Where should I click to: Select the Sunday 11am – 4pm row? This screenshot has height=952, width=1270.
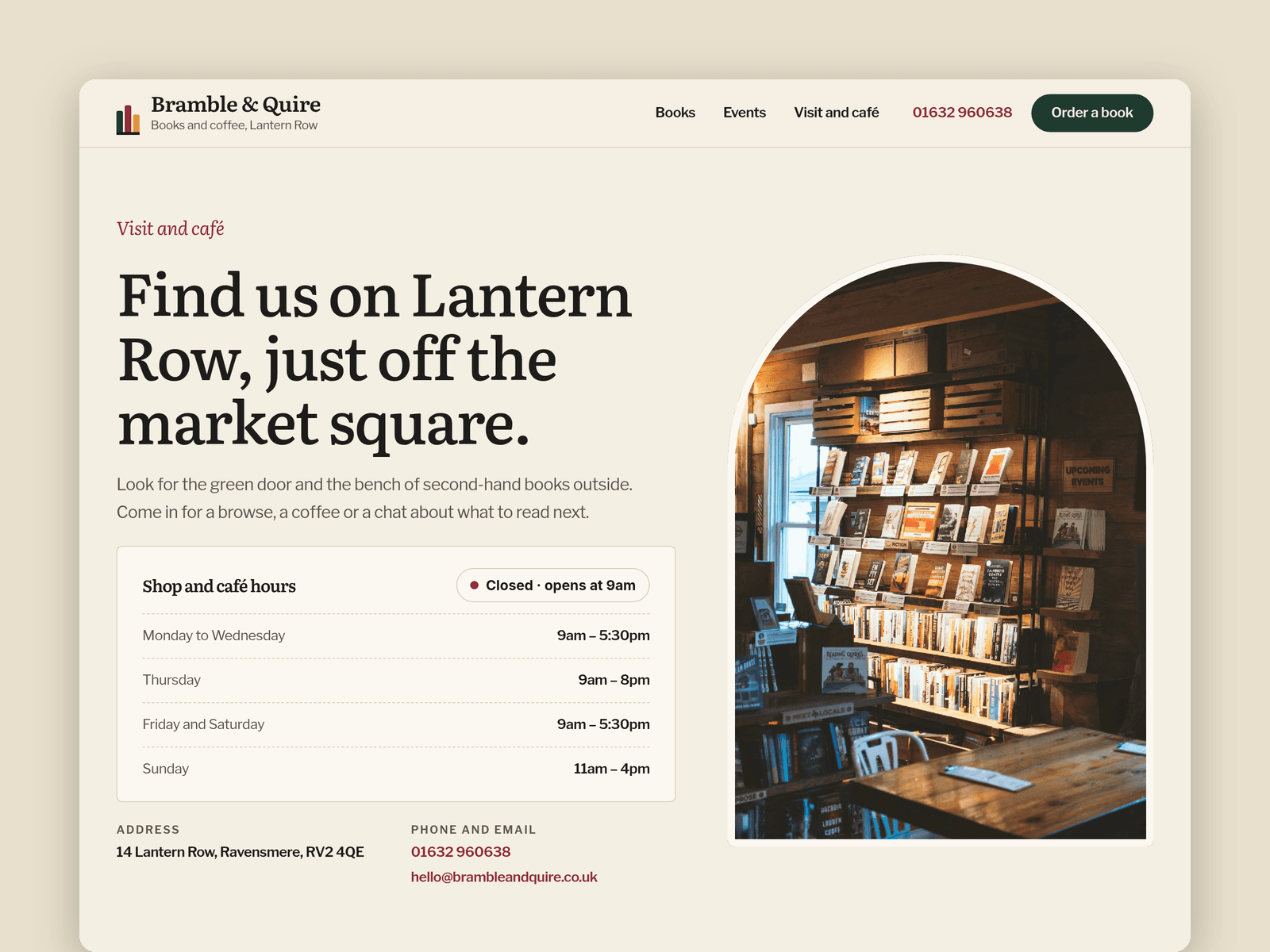click(x=396, y=769)
